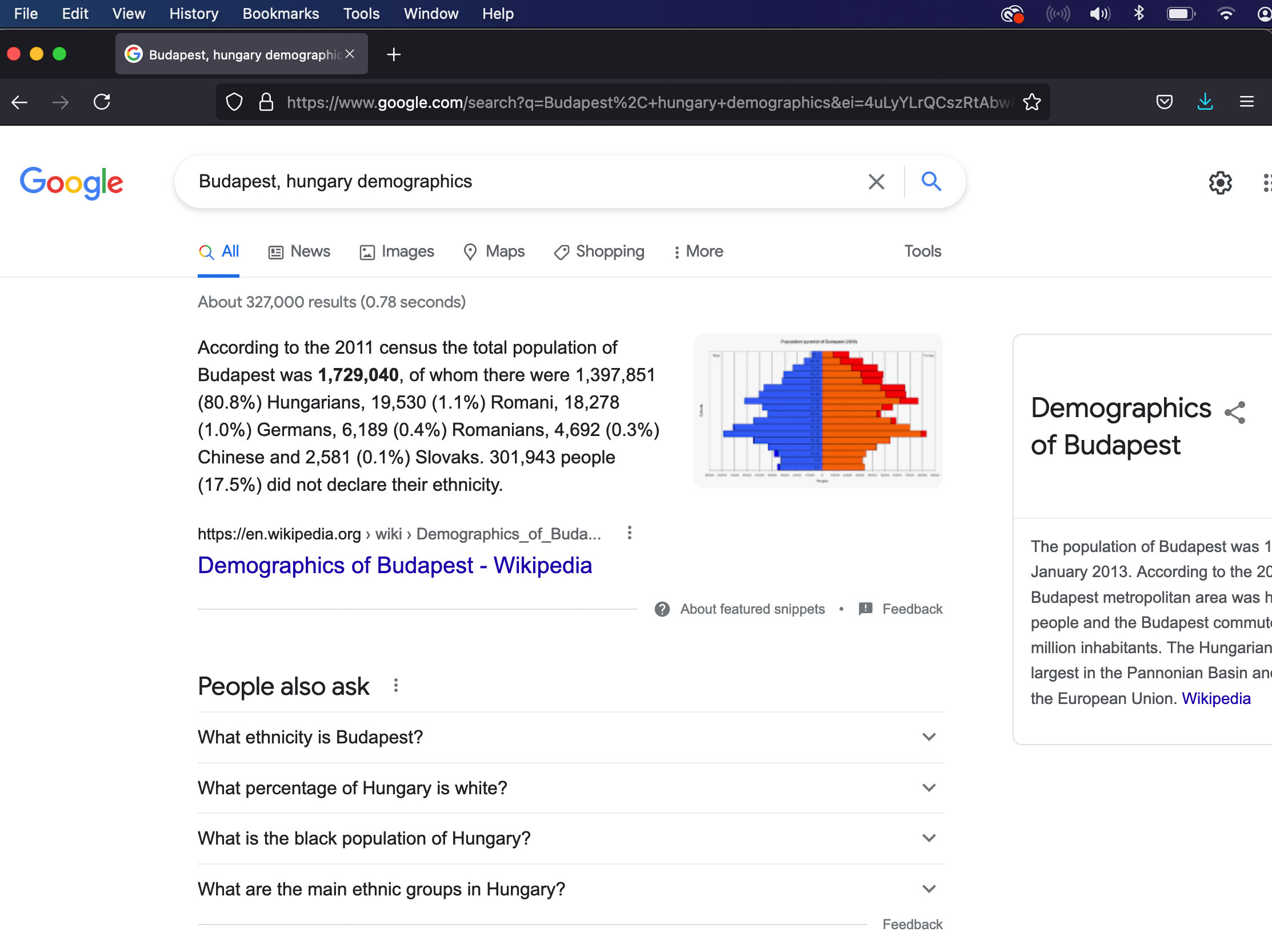Screen dimensions: 1272x952
Task: Open 'Demographics of Budapest - Wikipedia' link
Action: [x=394, y=565]
